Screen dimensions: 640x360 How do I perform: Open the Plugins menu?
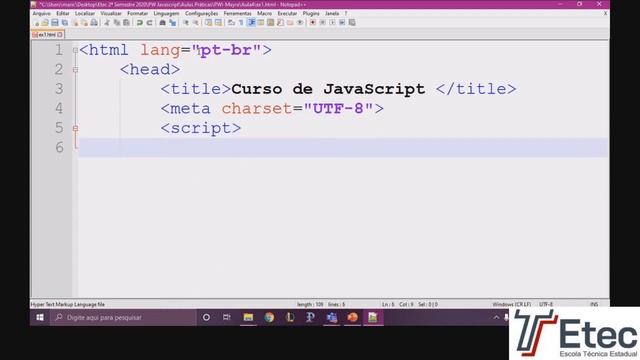(311, 13)
